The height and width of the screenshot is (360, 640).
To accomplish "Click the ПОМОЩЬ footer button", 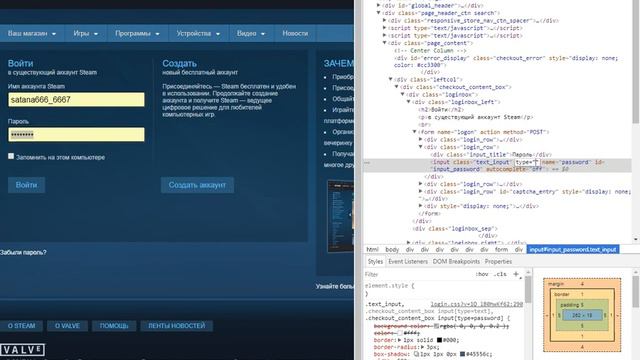I will point(114,326).
